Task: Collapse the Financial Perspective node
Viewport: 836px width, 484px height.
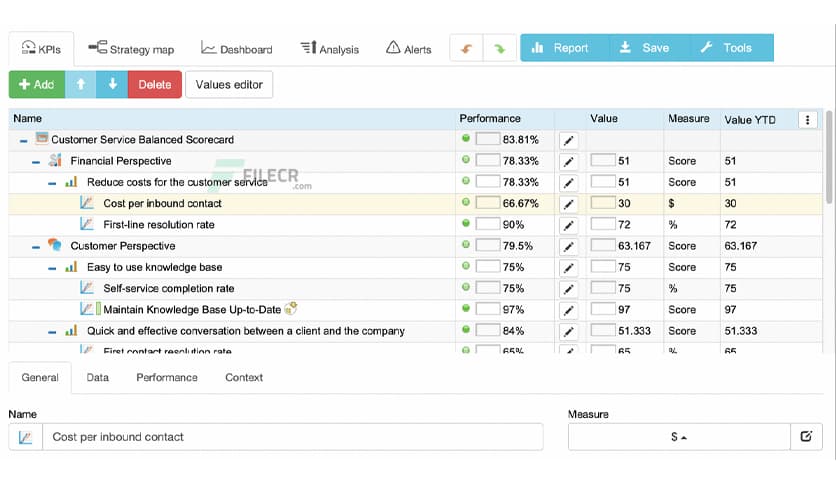Action: coord(36,162)
